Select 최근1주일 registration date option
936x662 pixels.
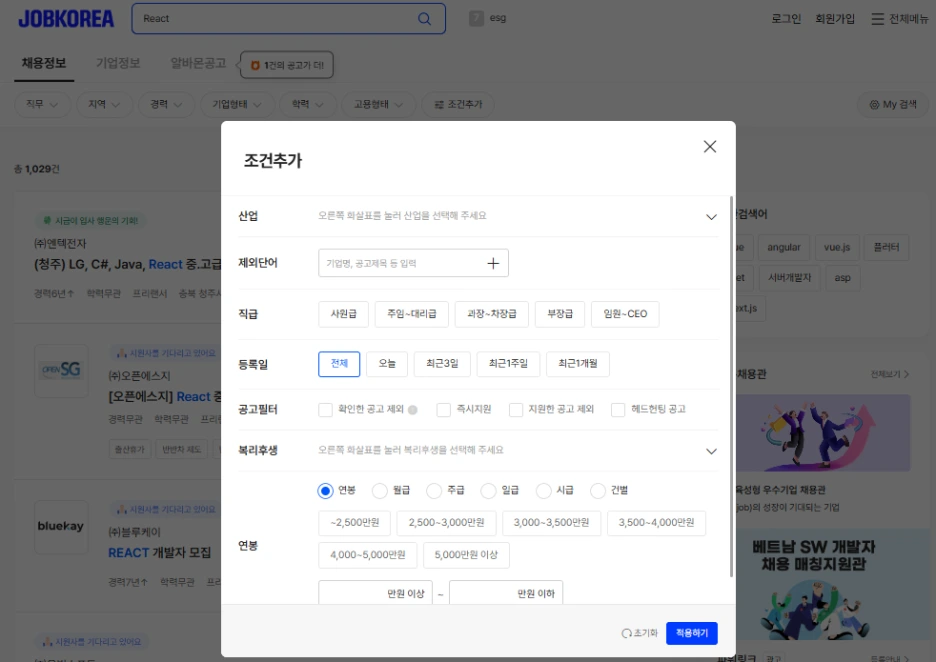coord(508,364)
